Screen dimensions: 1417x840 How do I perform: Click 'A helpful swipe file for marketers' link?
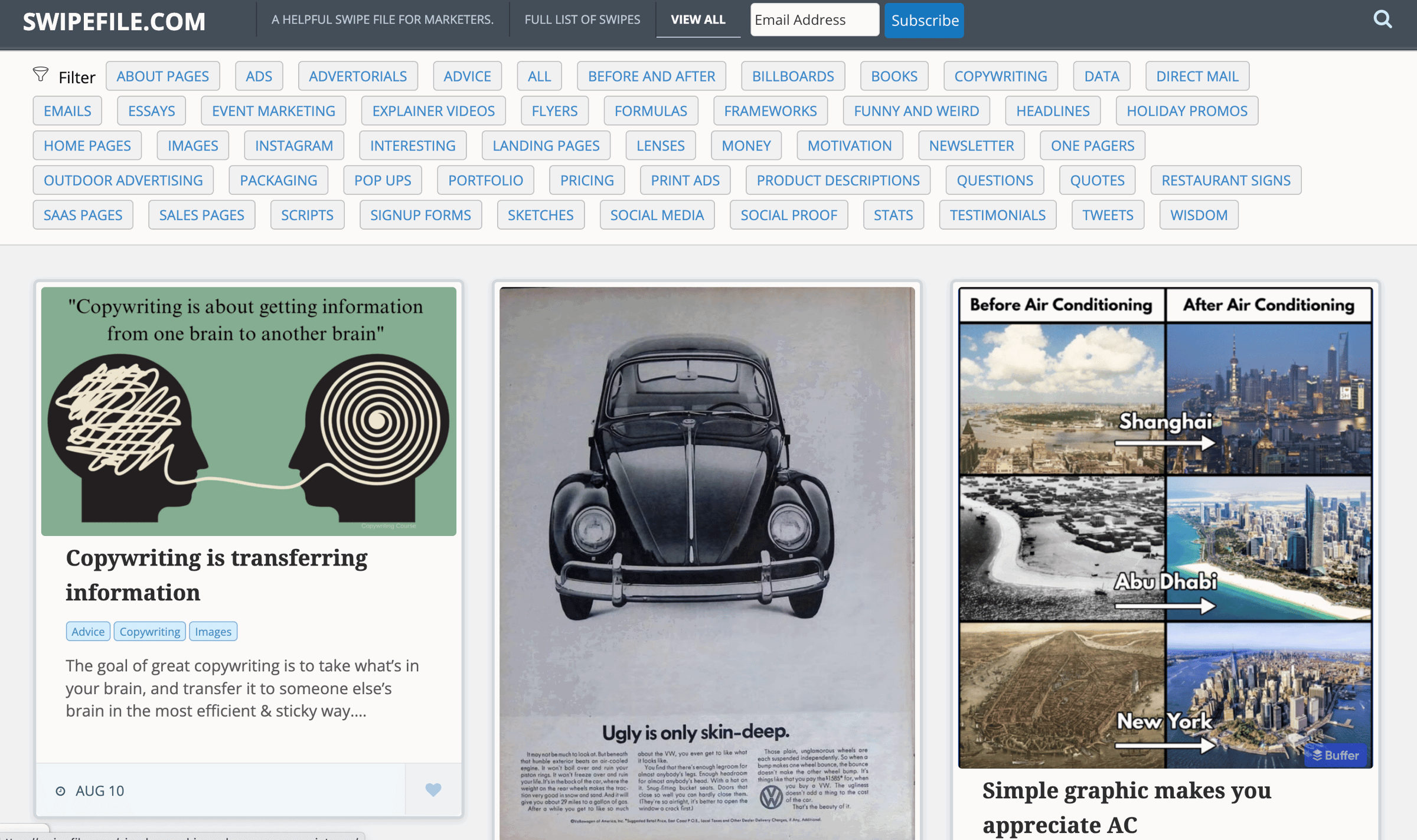383,19
